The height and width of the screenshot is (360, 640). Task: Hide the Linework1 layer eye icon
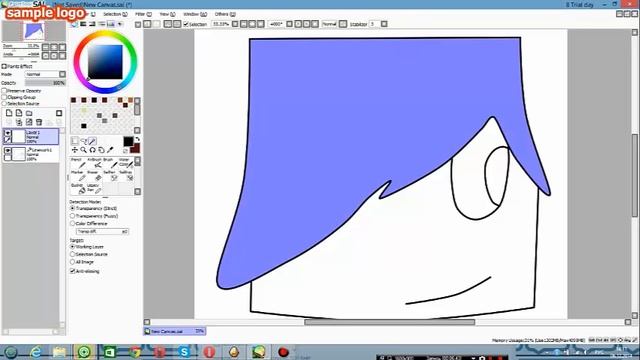[8, 151]
